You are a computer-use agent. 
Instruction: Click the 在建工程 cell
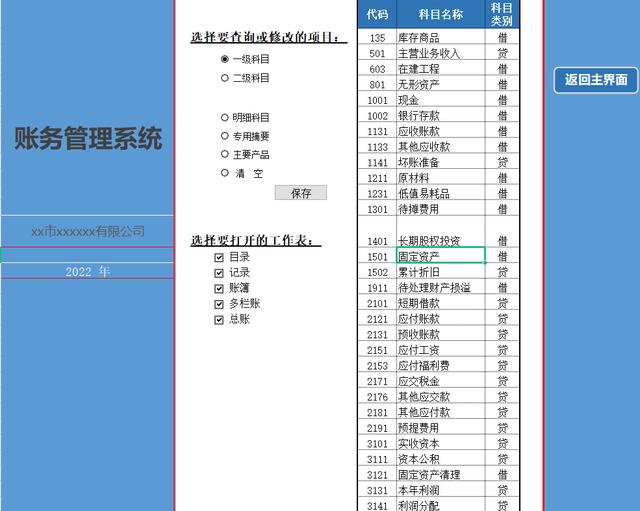click(441, 69)
